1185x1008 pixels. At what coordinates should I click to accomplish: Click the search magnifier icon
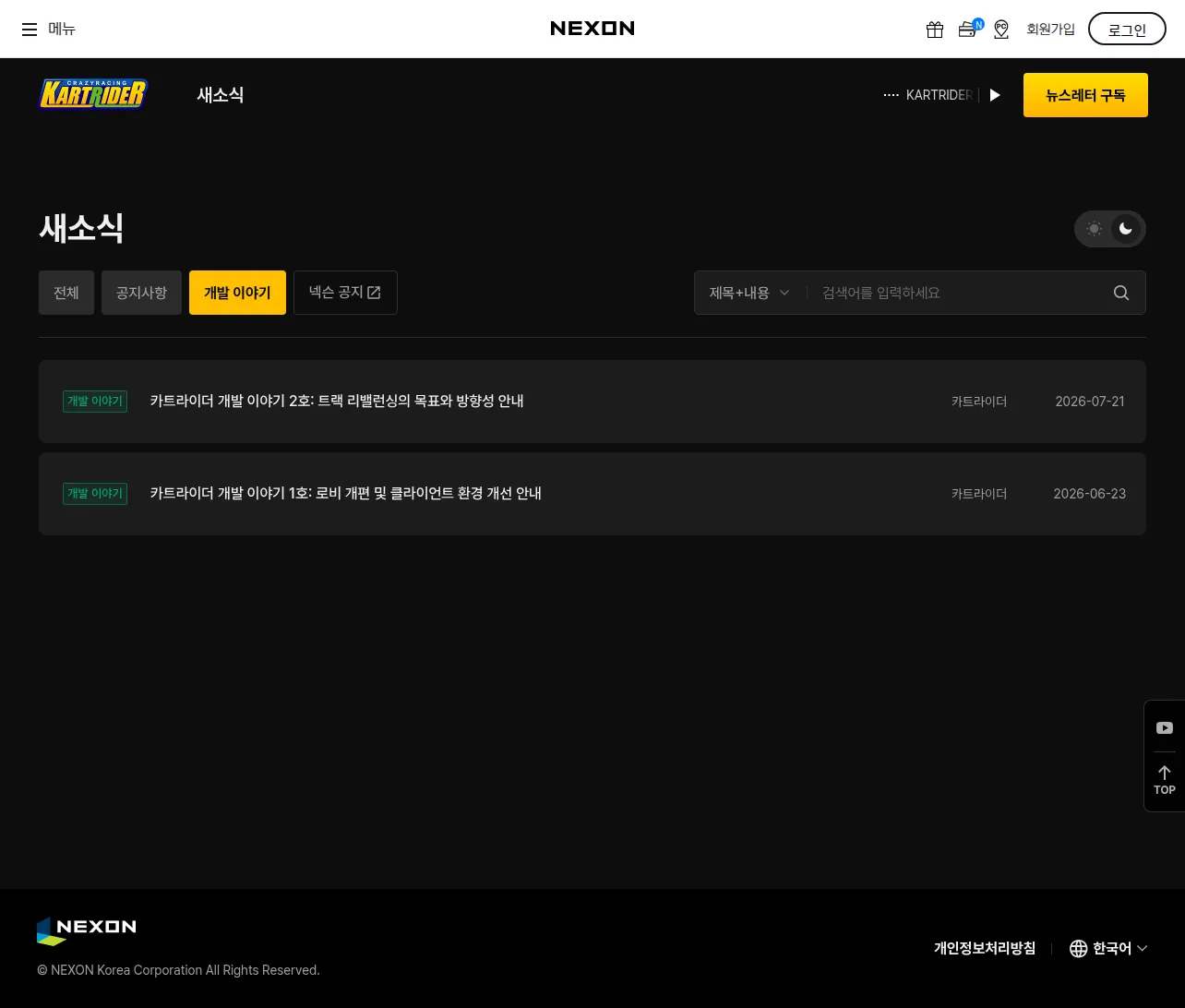point(1121,293)
